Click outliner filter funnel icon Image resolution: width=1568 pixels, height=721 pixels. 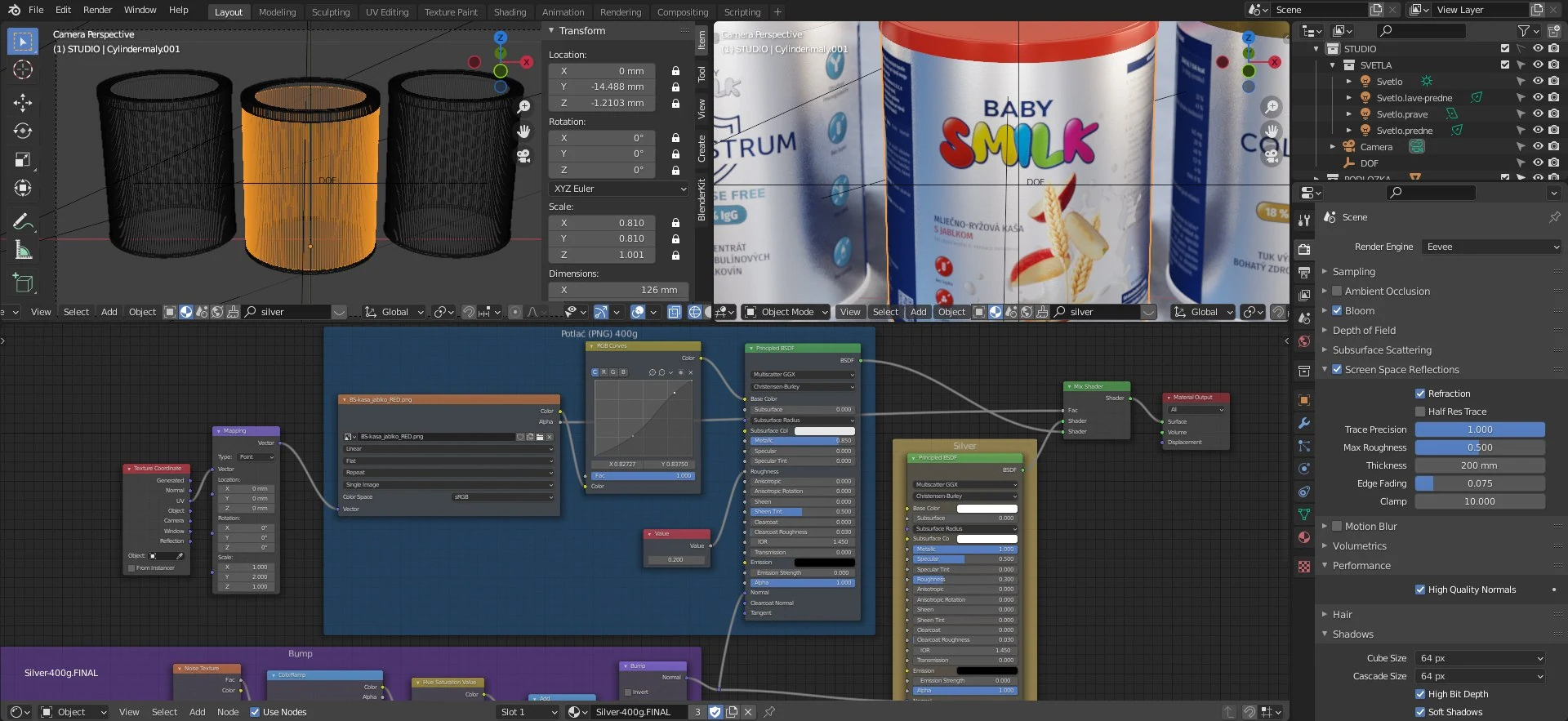coord(1524,30)
